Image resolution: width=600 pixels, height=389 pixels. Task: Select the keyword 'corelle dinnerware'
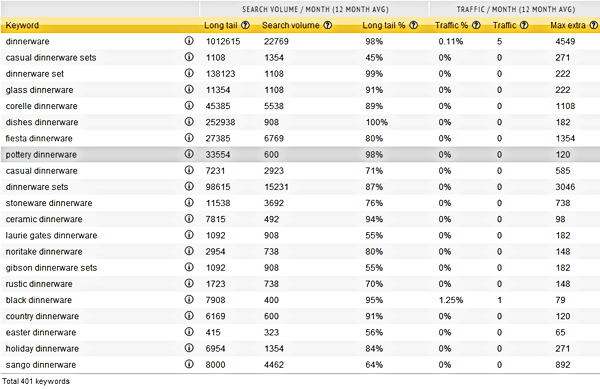[x=41, y=106]
